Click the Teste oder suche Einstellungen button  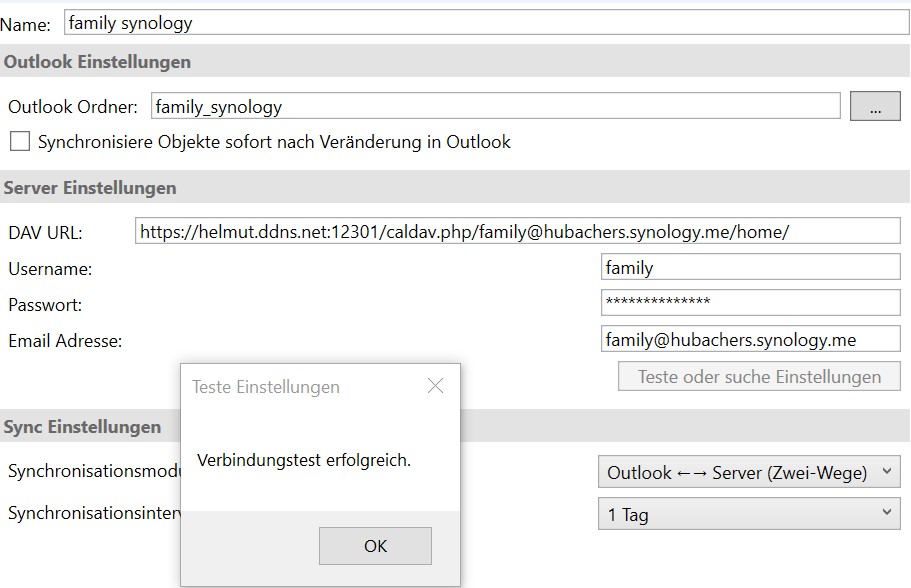759,377
